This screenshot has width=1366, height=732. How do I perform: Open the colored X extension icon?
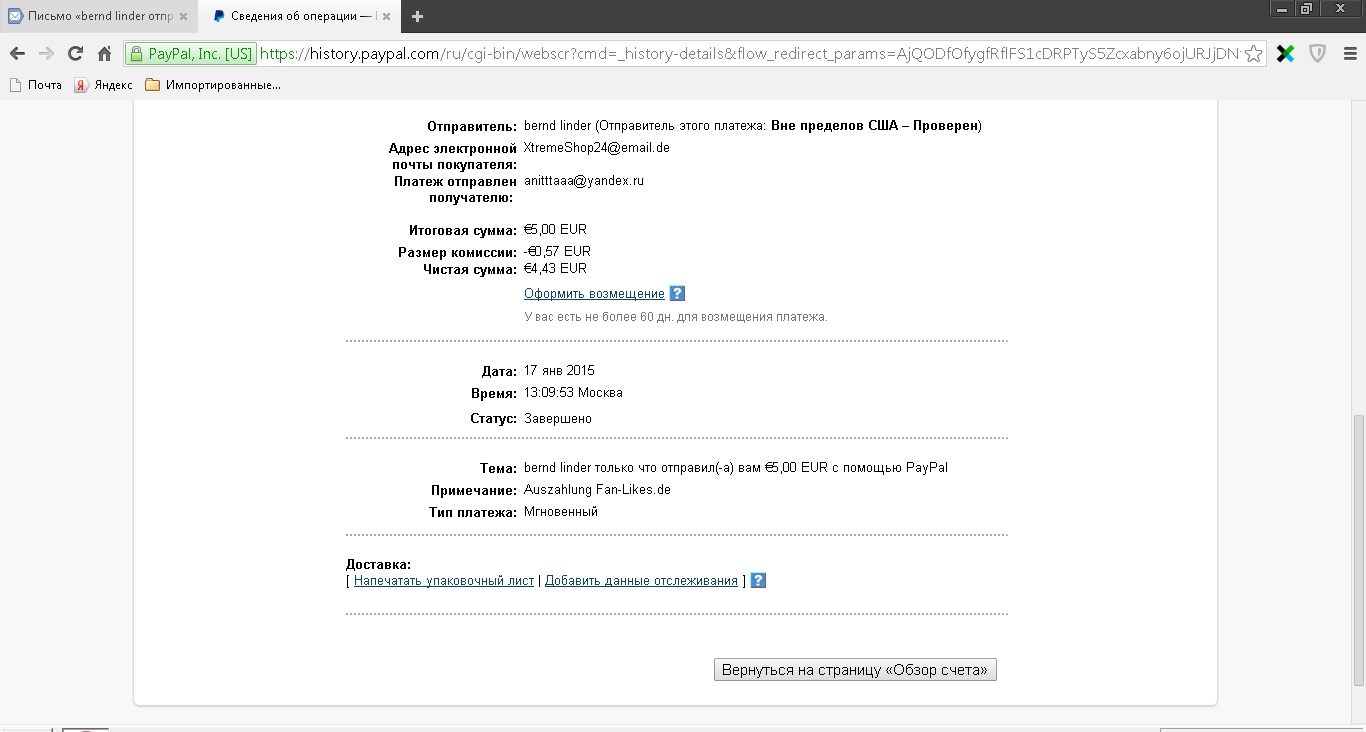coord(1286,54)
